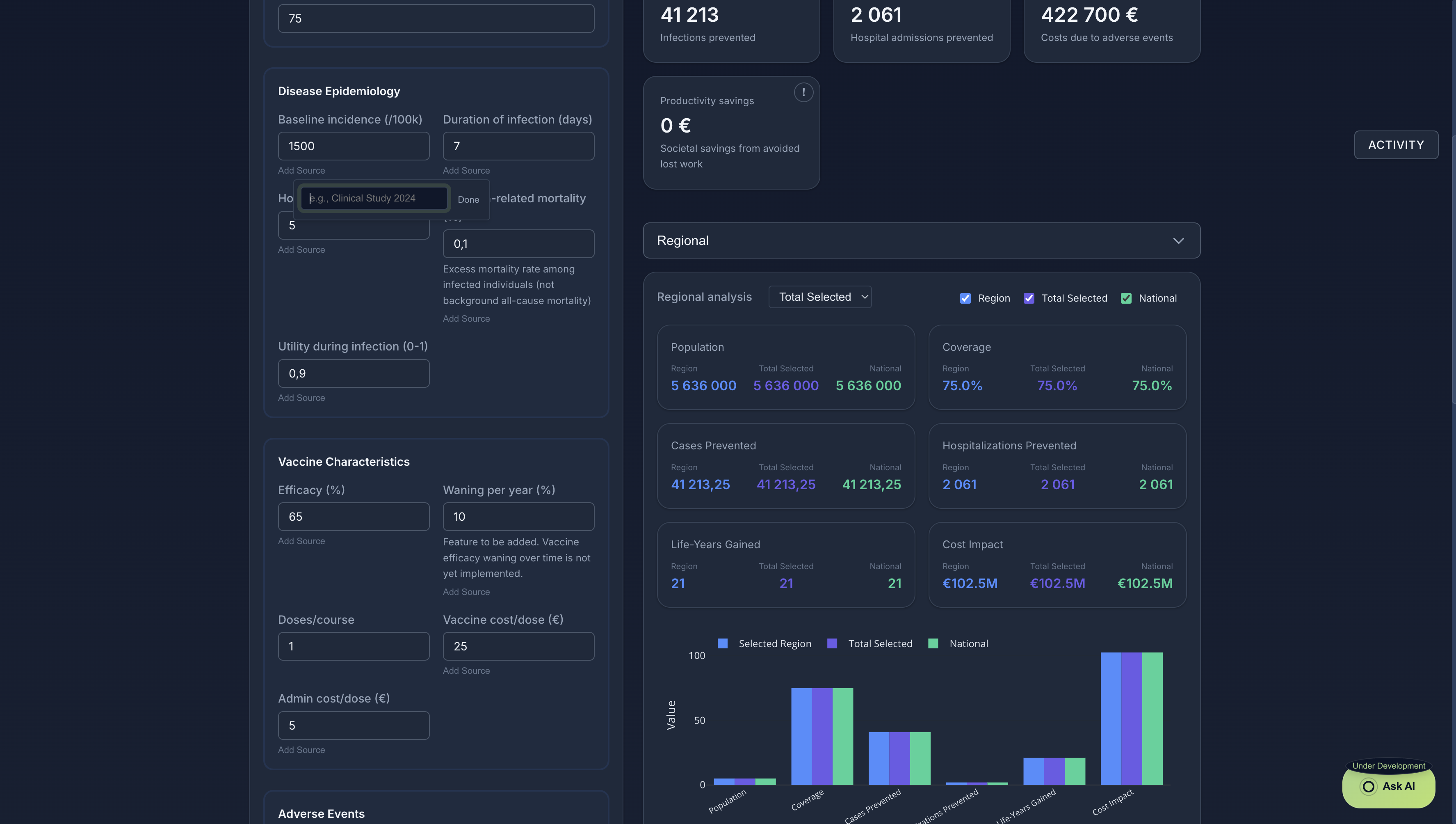The width and height of the screenshot is (1456, 824).
Task: Click the mortality input showing 0,1
Action: pyautogui.click(x=518, y=244)
